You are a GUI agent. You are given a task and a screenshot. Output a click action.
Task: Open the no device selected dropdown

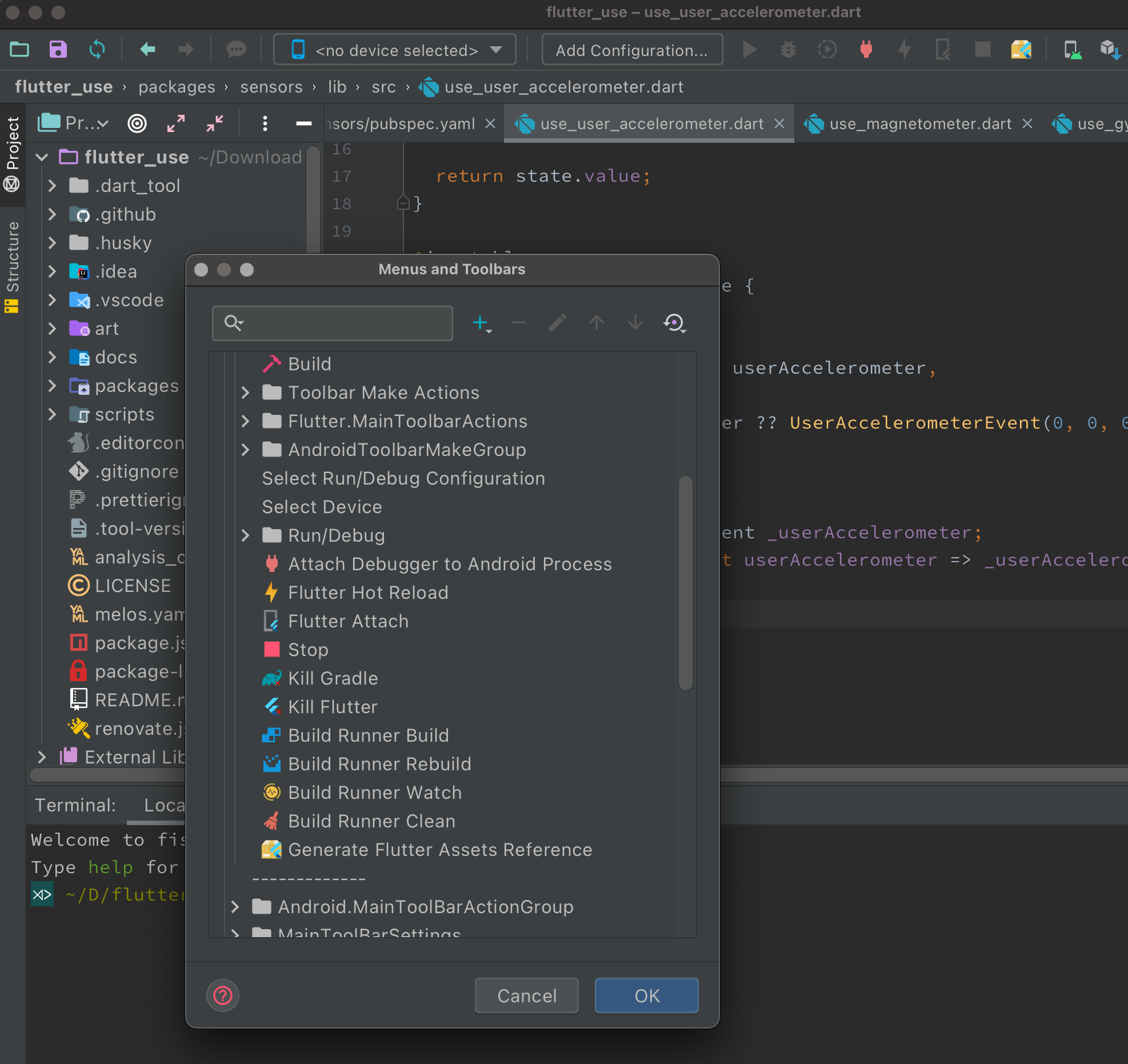click(x=394, y=50)
